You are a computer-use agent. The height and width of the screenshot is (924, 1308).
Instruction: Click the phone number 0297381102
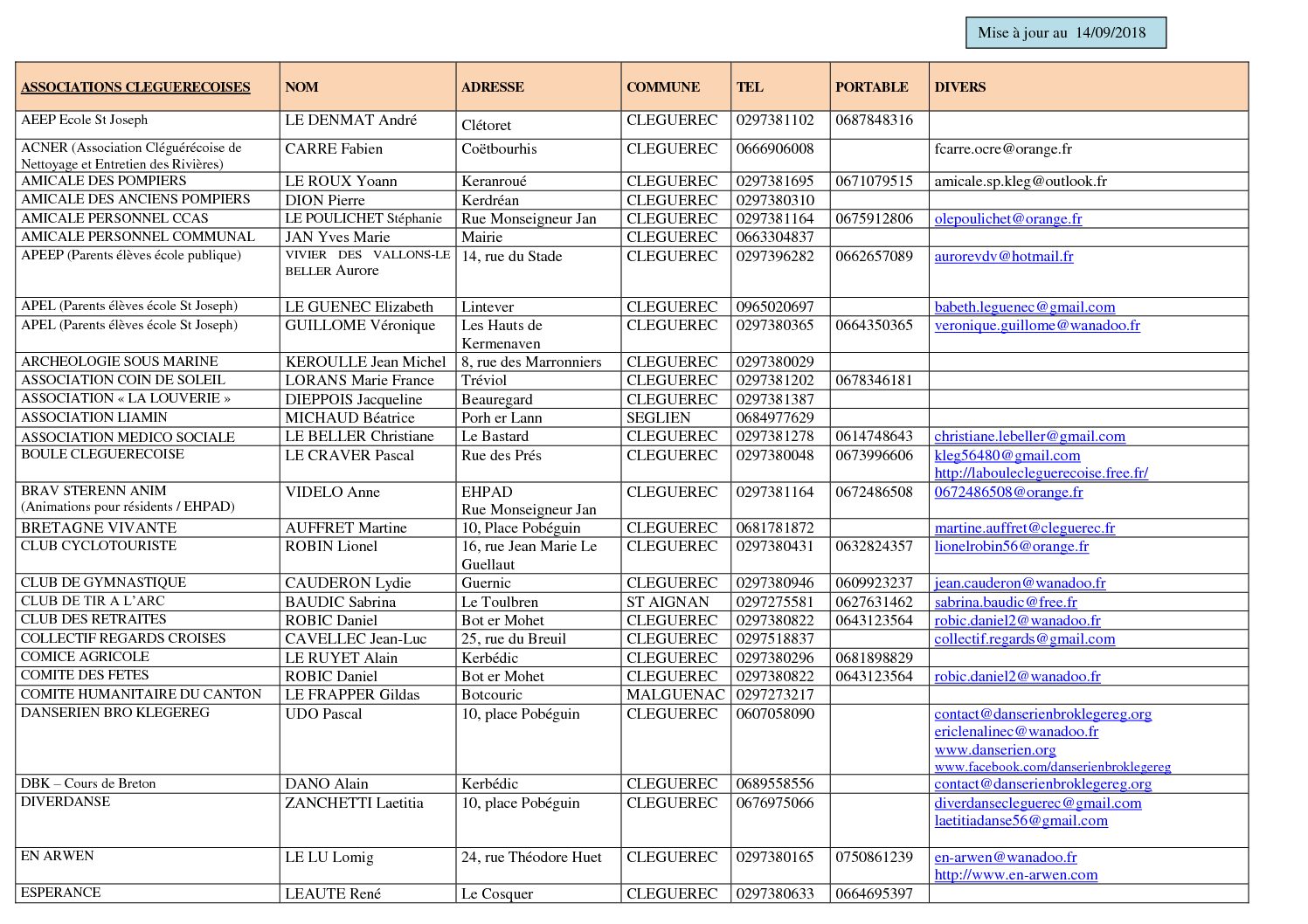(x=774, y=121)
